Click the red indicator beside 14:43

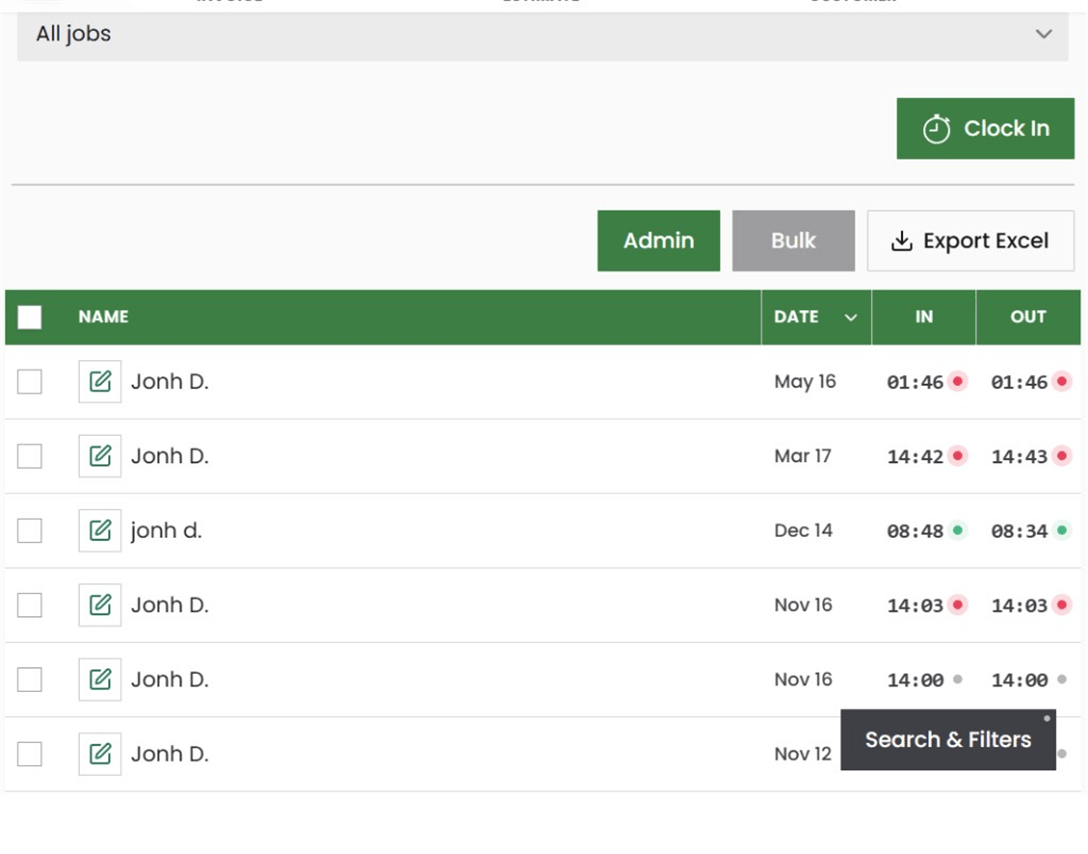point(1062,456)
